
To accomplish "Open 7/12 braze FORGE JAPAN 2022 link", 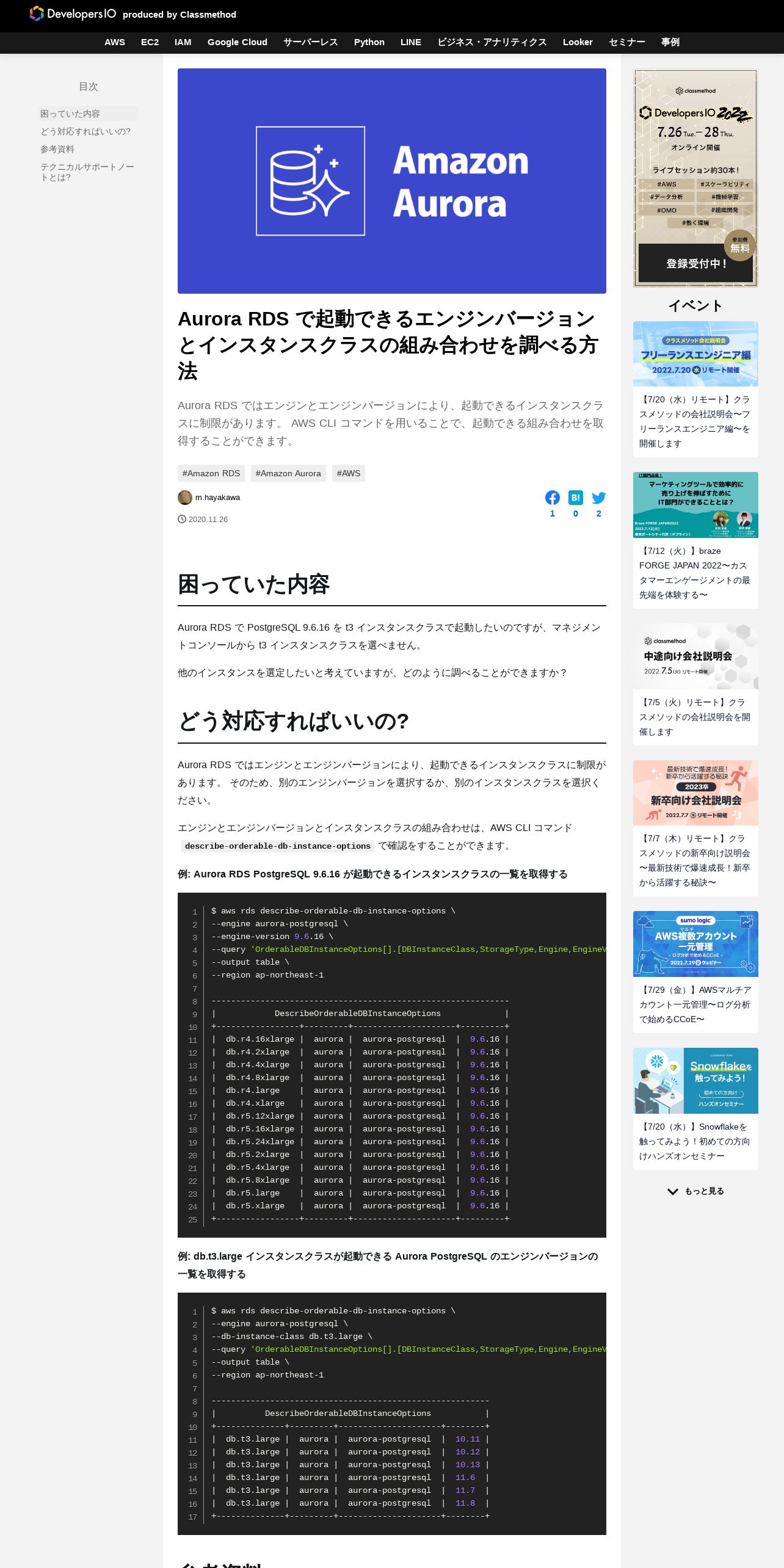I will pyautogui.click(x=695, y=573).
